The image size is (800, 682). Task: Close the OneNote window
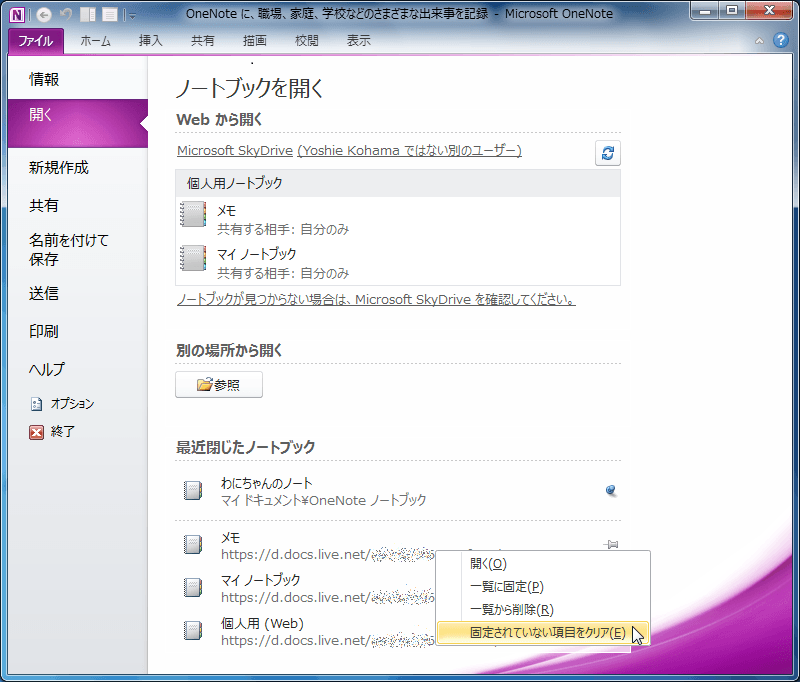769,11
